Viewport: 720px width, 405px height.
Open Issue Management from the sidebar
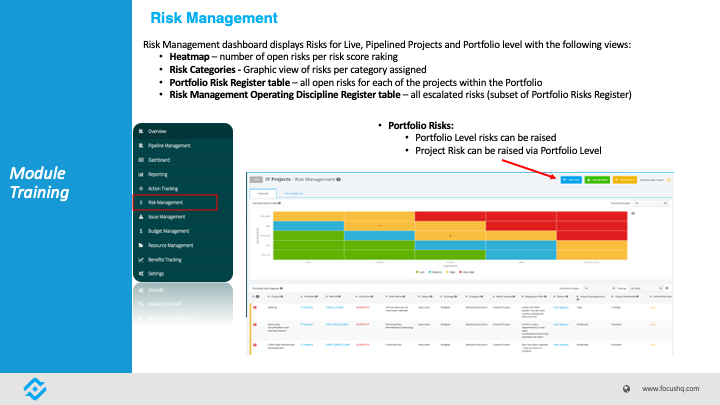click(x=166, y=217)
